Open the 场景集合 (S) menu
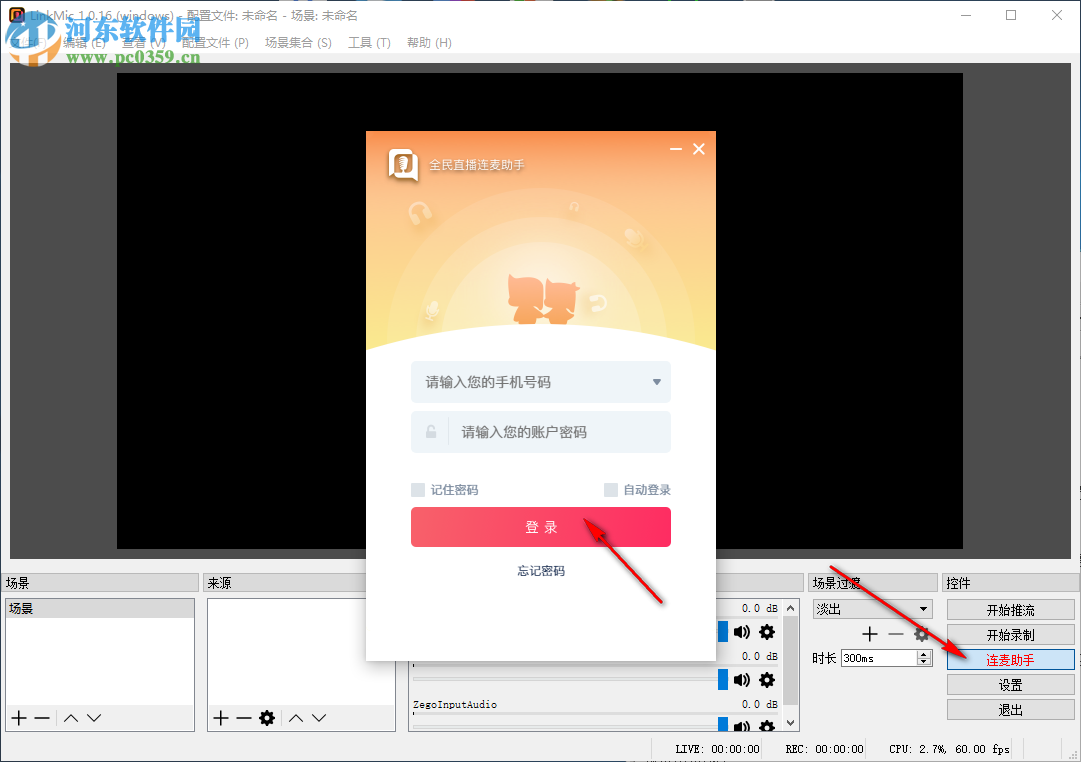 298,43
